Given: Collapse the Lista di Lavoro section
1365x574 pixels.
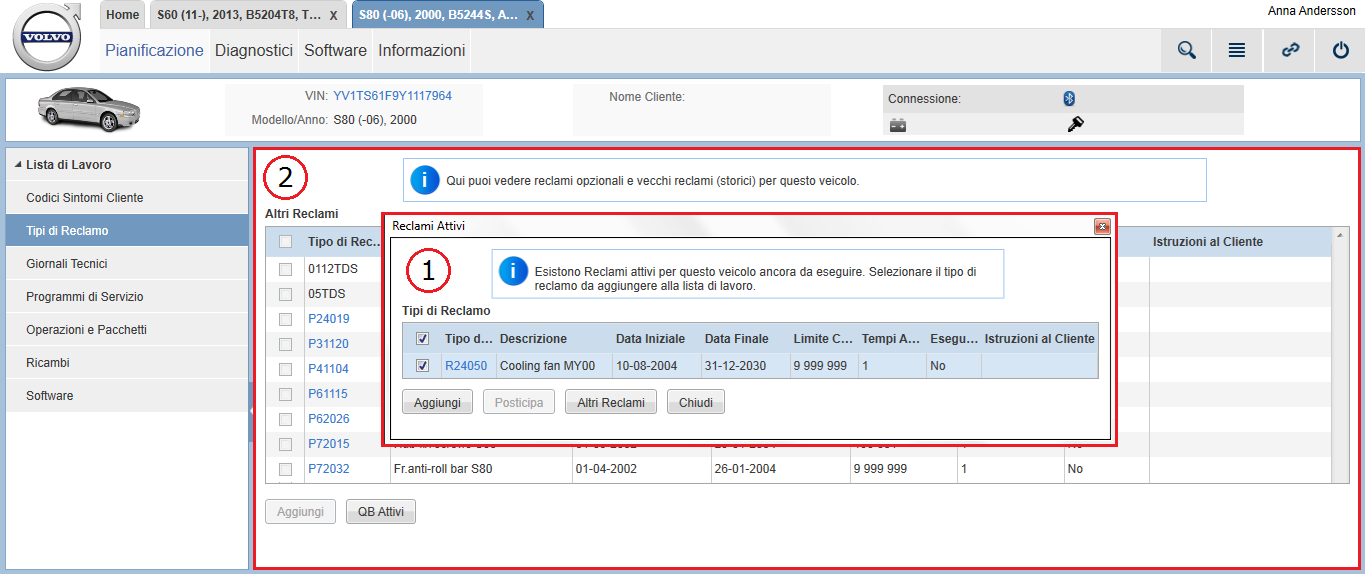Looking at the screenshot, I should (18, 164).
